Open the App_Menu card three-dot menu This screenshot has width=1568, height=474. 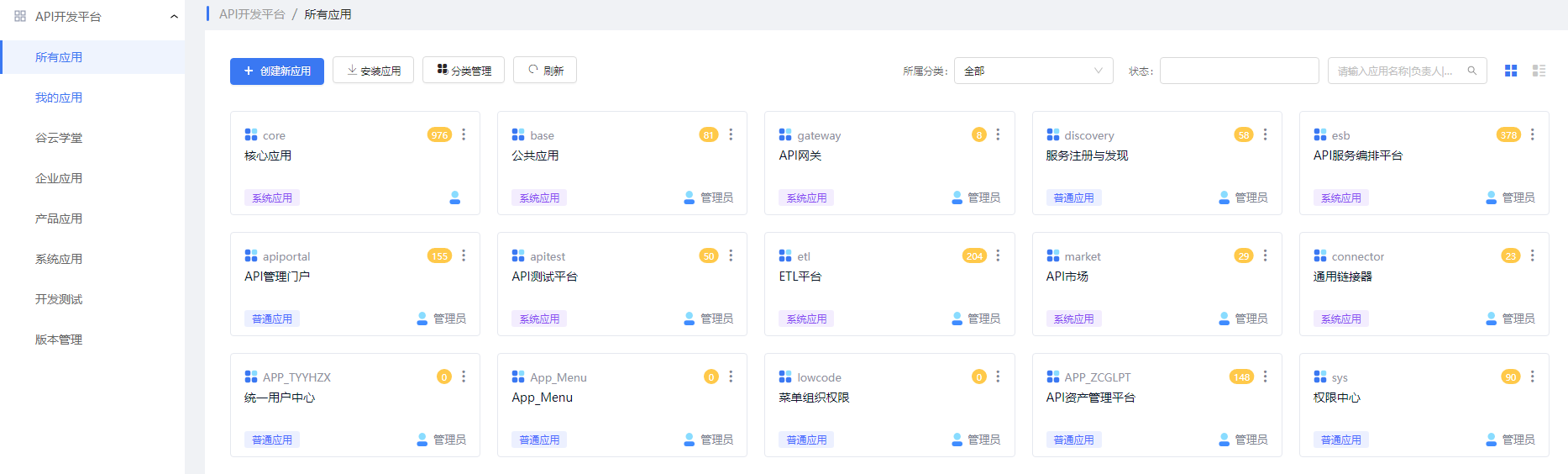(x=731, y=377)
